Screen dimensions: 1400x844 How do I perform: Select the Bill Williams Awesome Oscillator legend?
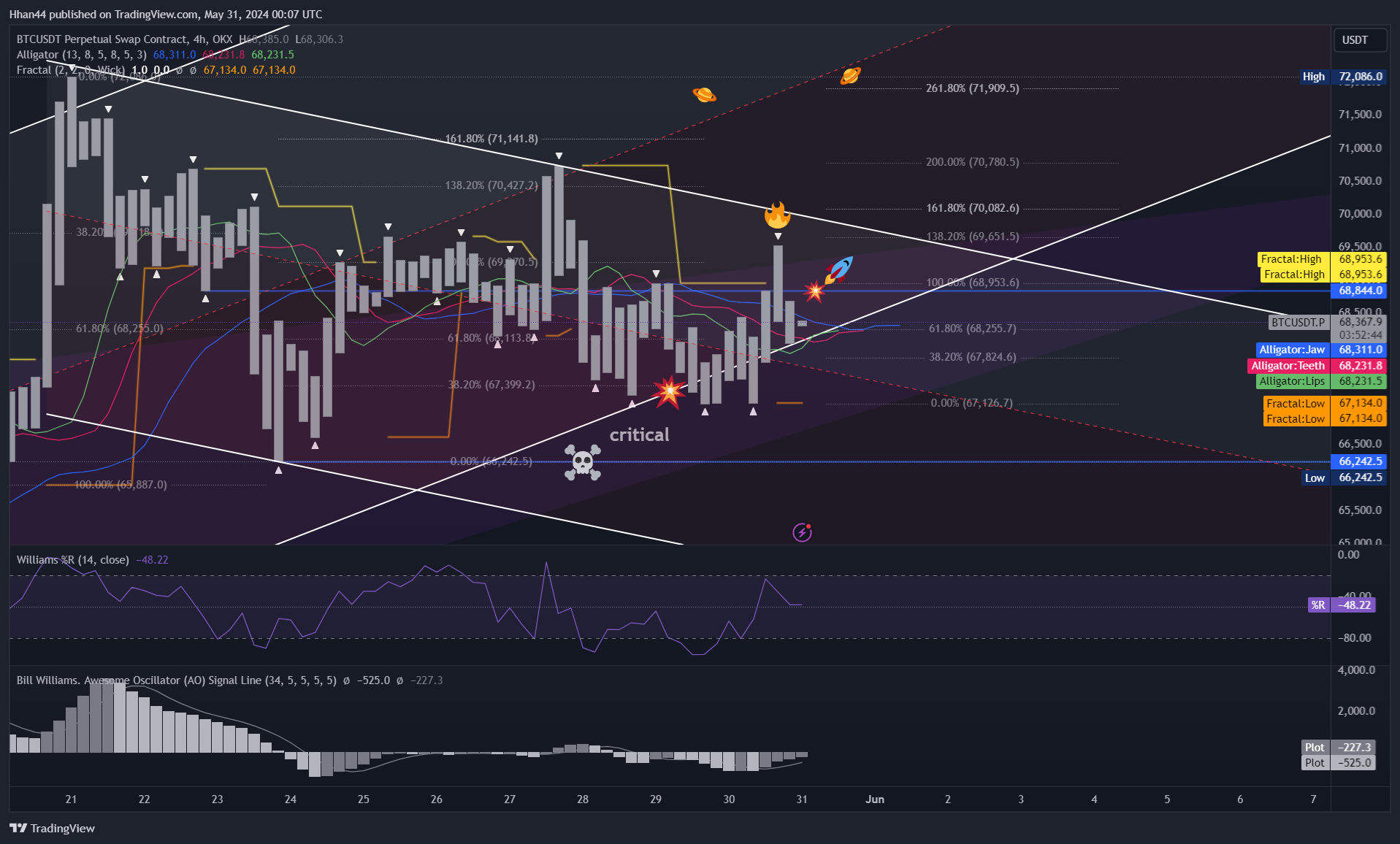(x=176, y=680)
